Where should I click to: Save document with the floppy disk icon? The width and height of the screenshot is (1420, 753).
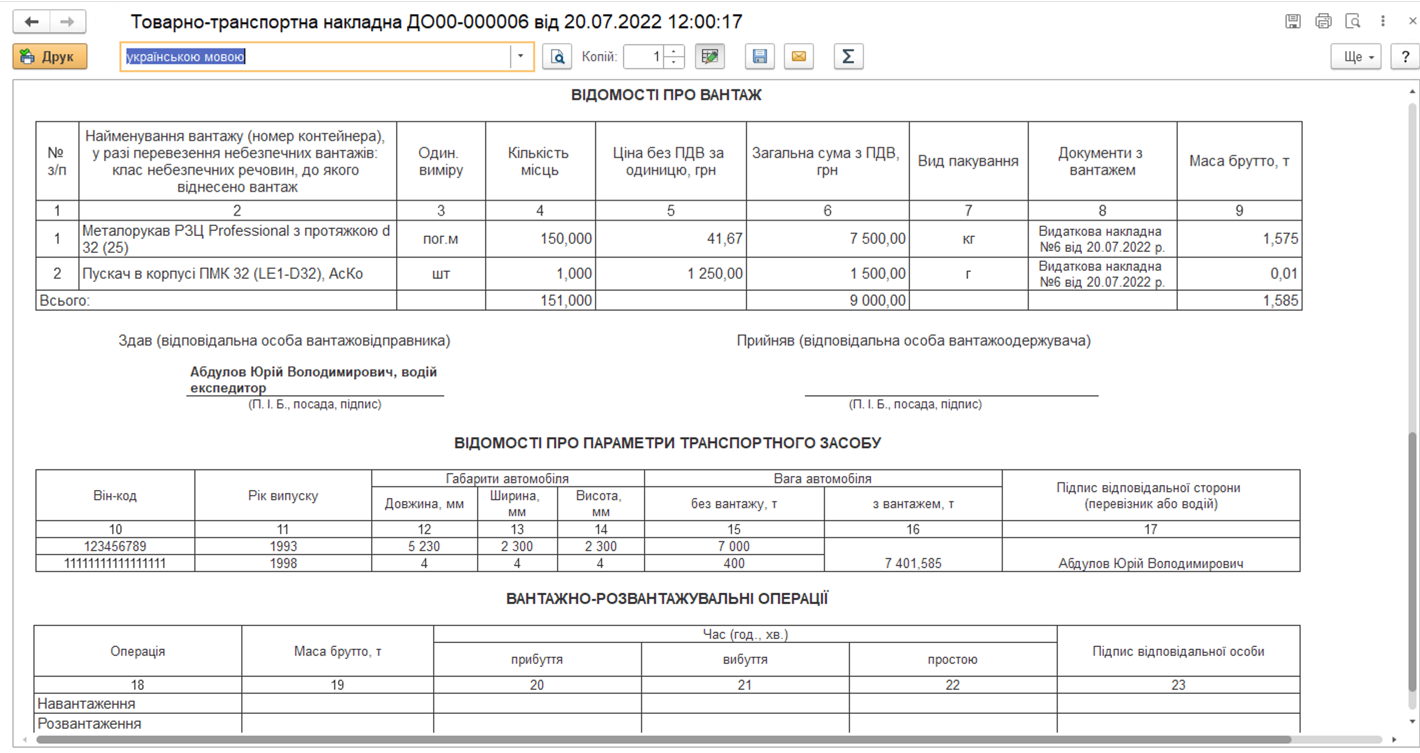pyautogui.click(x=760, y=57)
